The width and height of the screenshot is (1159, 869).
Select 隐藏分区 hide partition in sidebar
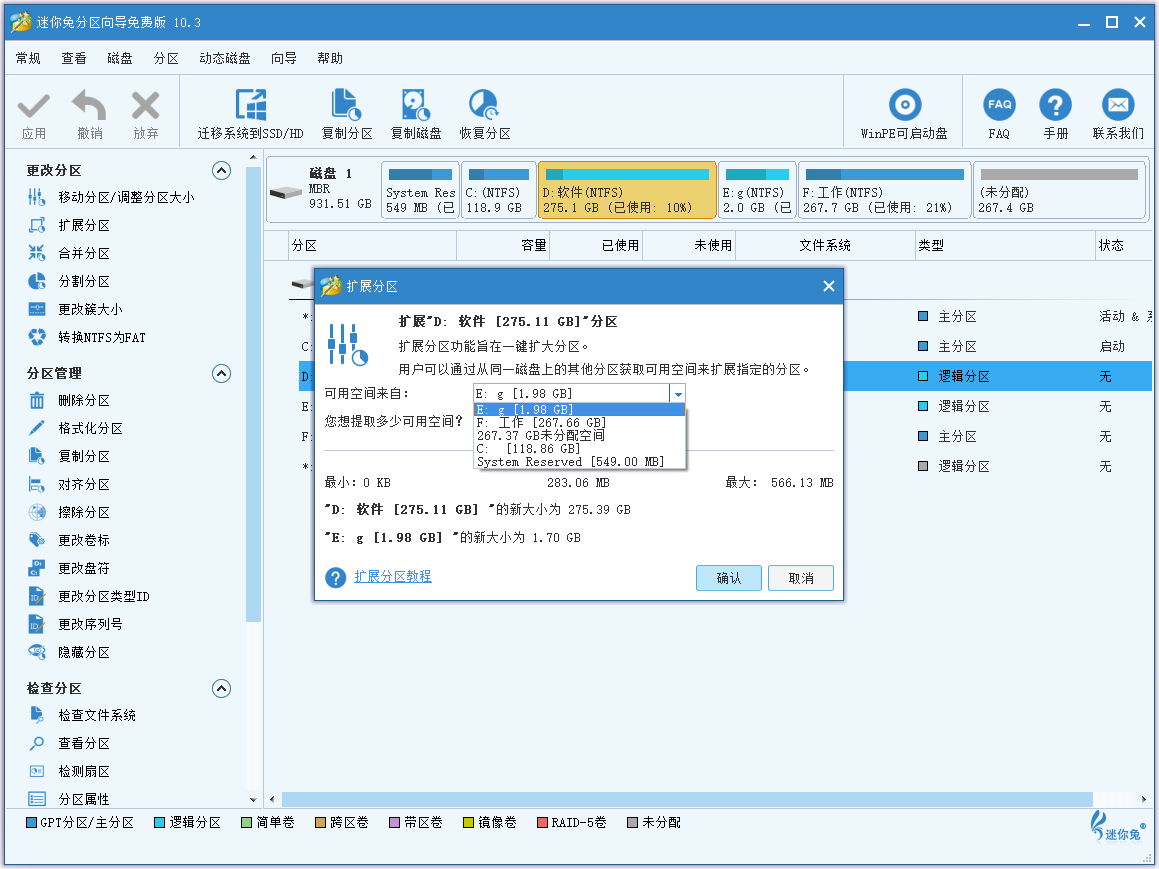pyautogui.click(x=69, y=652)
